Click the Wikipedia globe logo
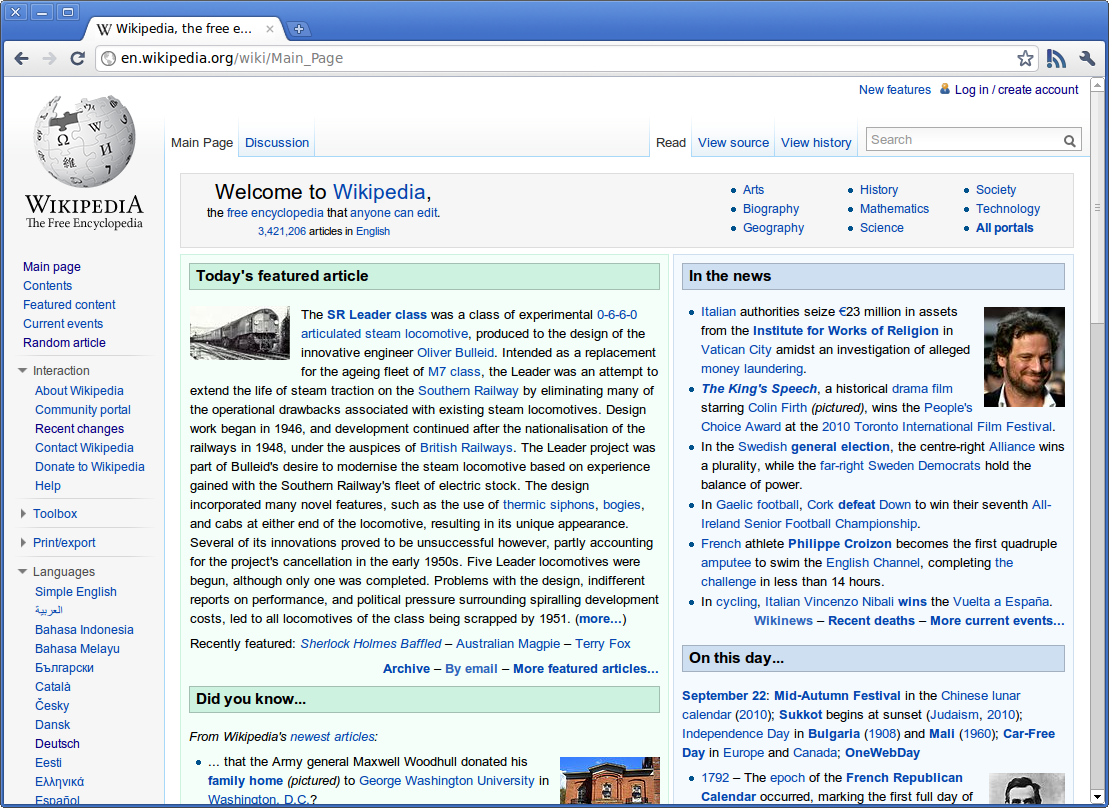The image size is (1109, 808). tap(84, 140)
